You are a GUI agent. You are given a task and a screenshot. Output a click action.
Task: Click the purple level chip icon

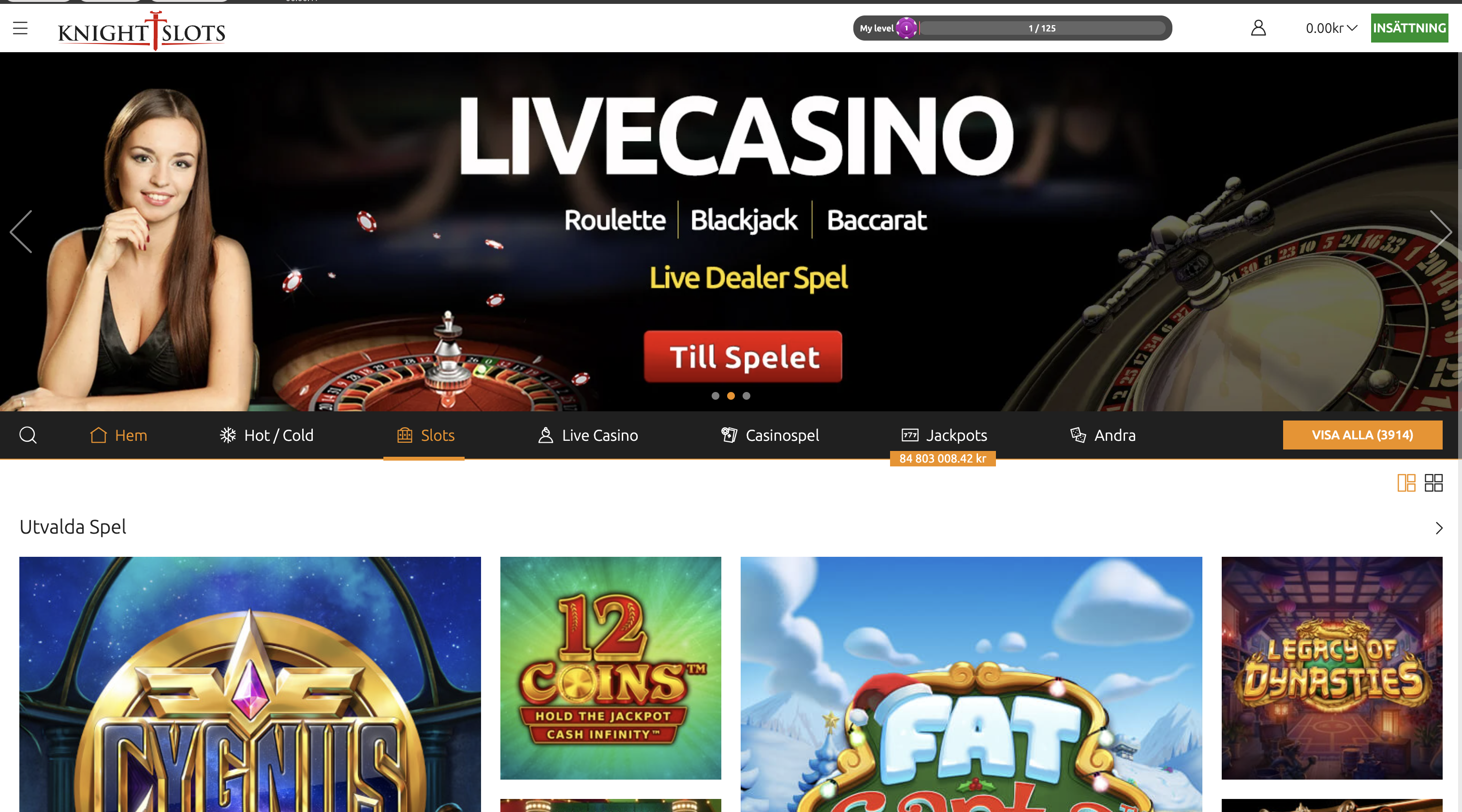(x=906, y=28)
